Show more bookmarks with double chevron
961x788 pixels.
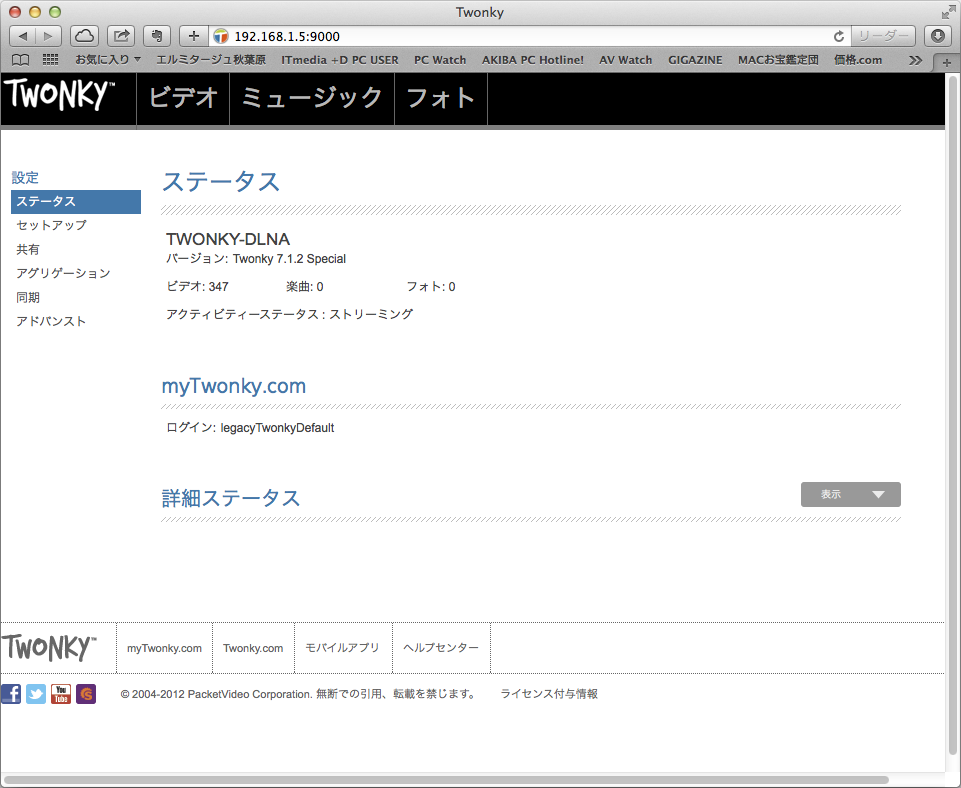(915, 60)
